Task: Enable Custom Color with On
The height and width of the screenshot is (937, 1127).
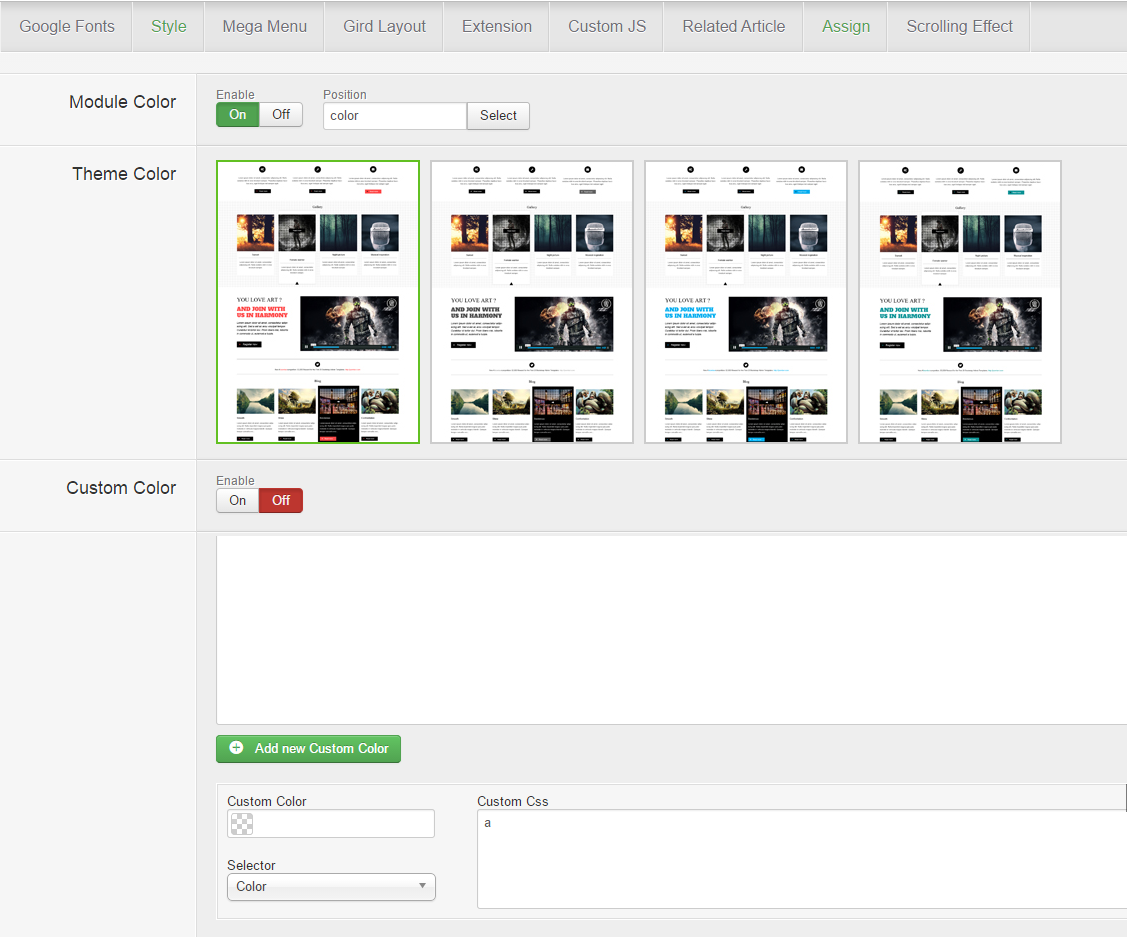Action: 238,501
